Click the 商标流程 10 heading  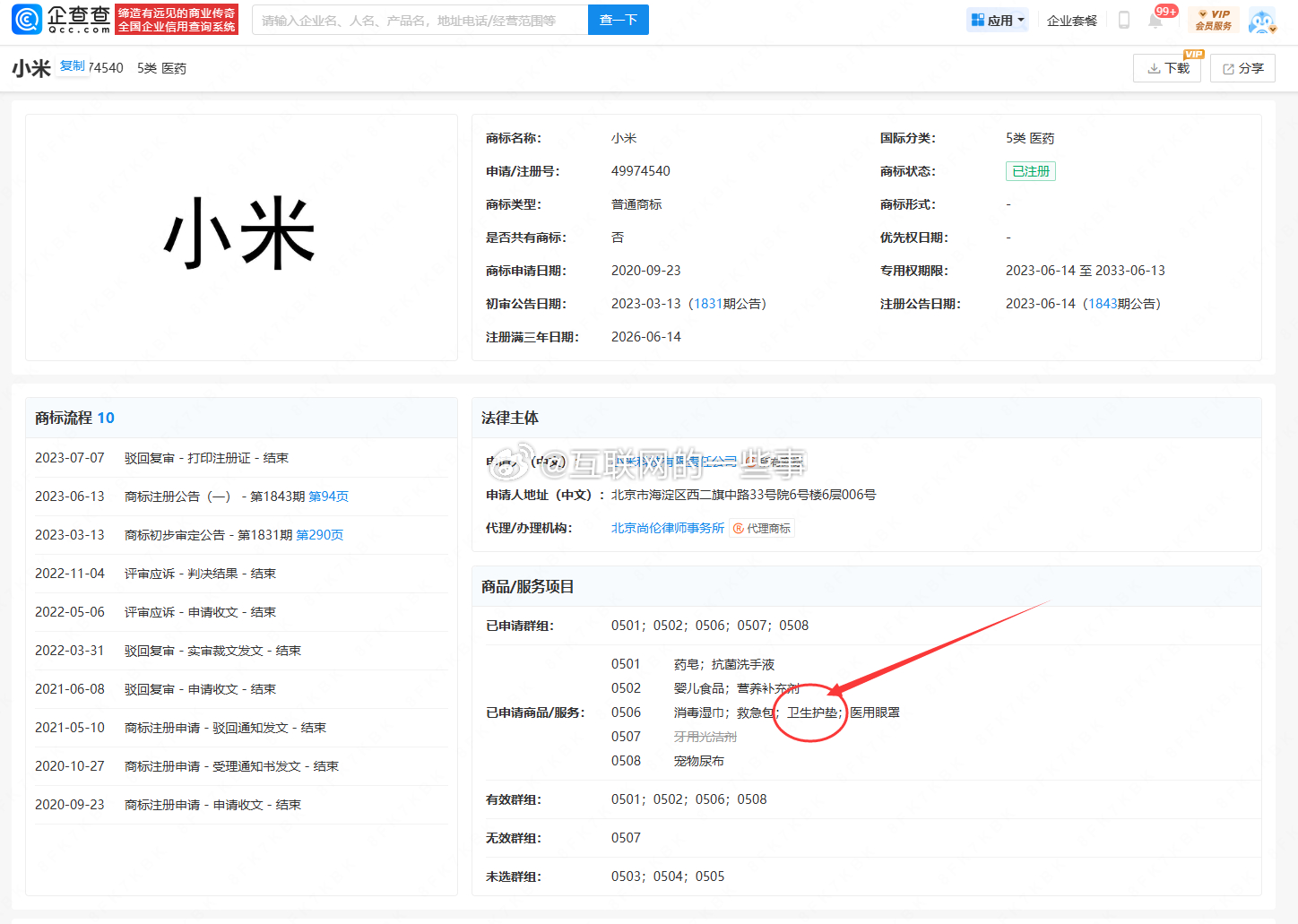coord(74,418)
